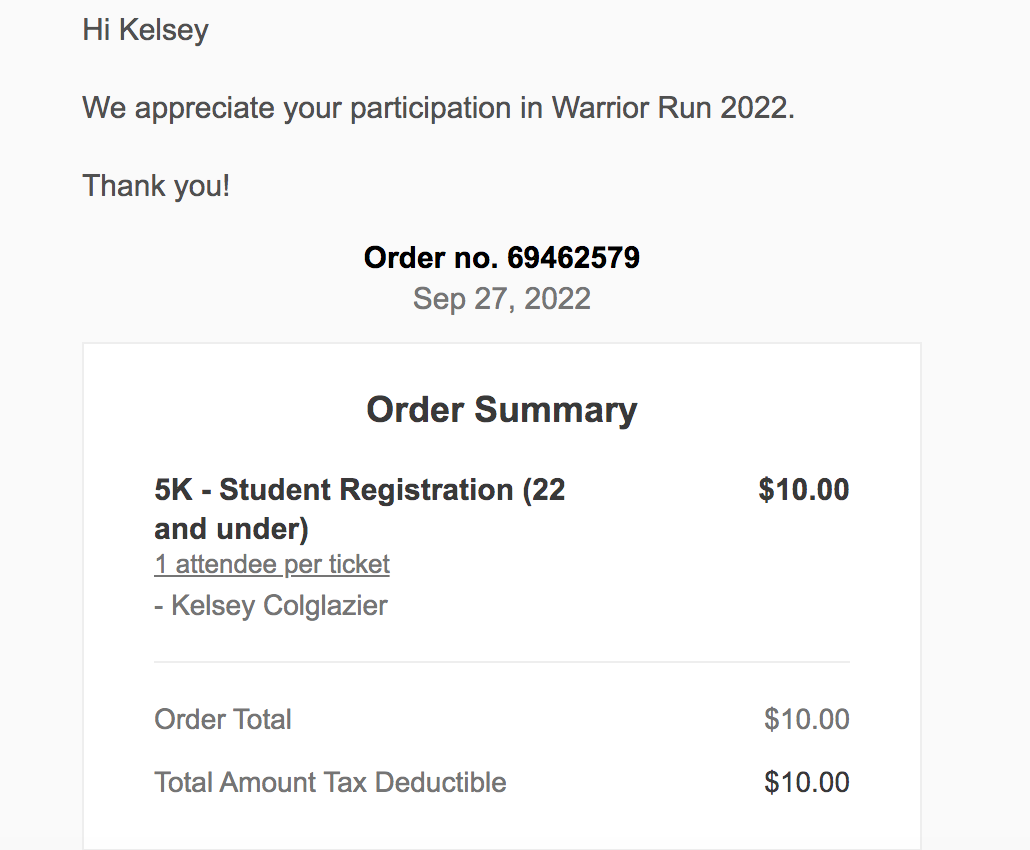This screenshot has height=850, width=1030.
Task: Click the $10.00 tax deductible amount
Action: pos(807,782)
